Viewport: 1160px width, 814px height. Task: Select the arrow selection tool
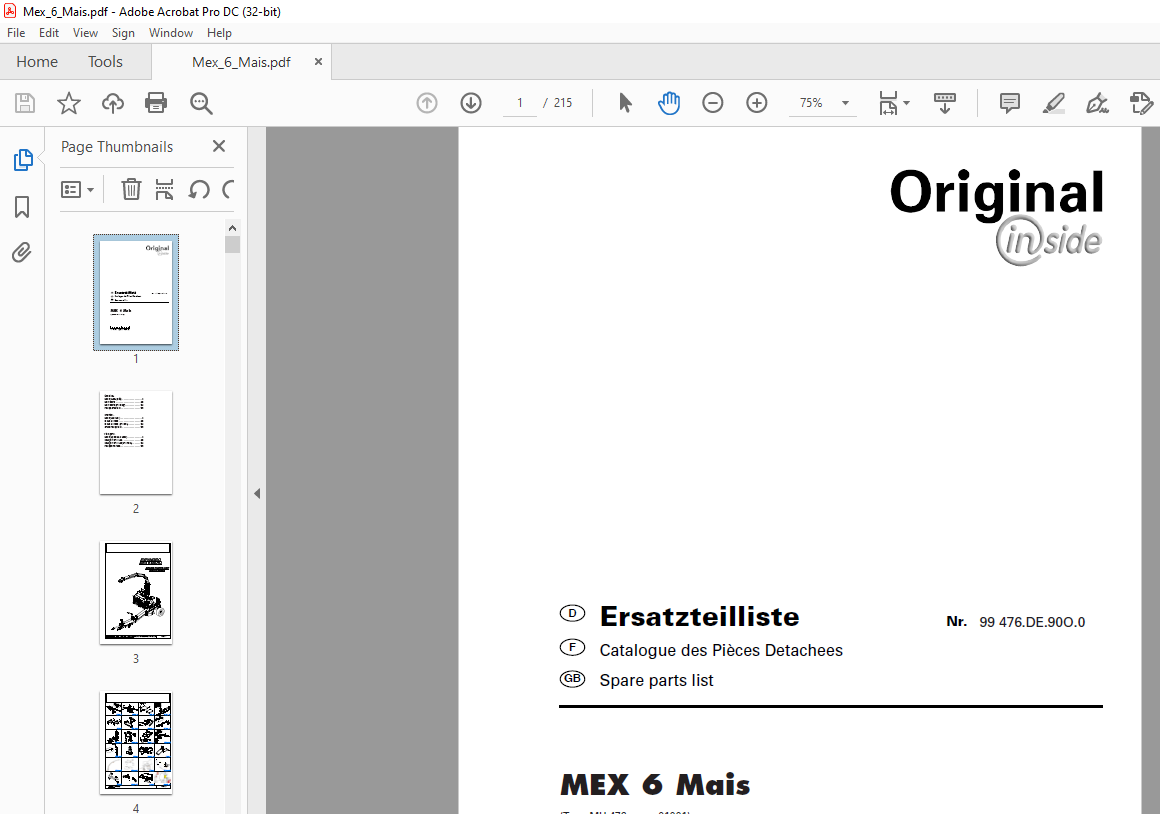[625, 103]
